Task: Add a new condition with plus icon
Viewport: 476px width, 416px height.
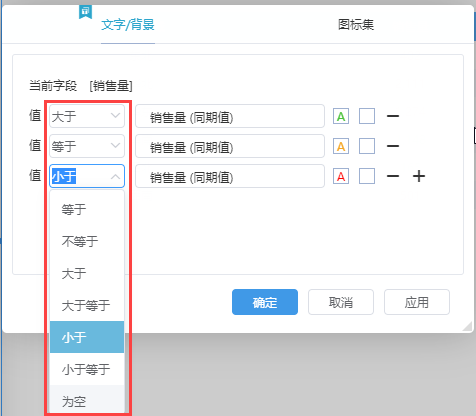Action: (x=419, y=176)
